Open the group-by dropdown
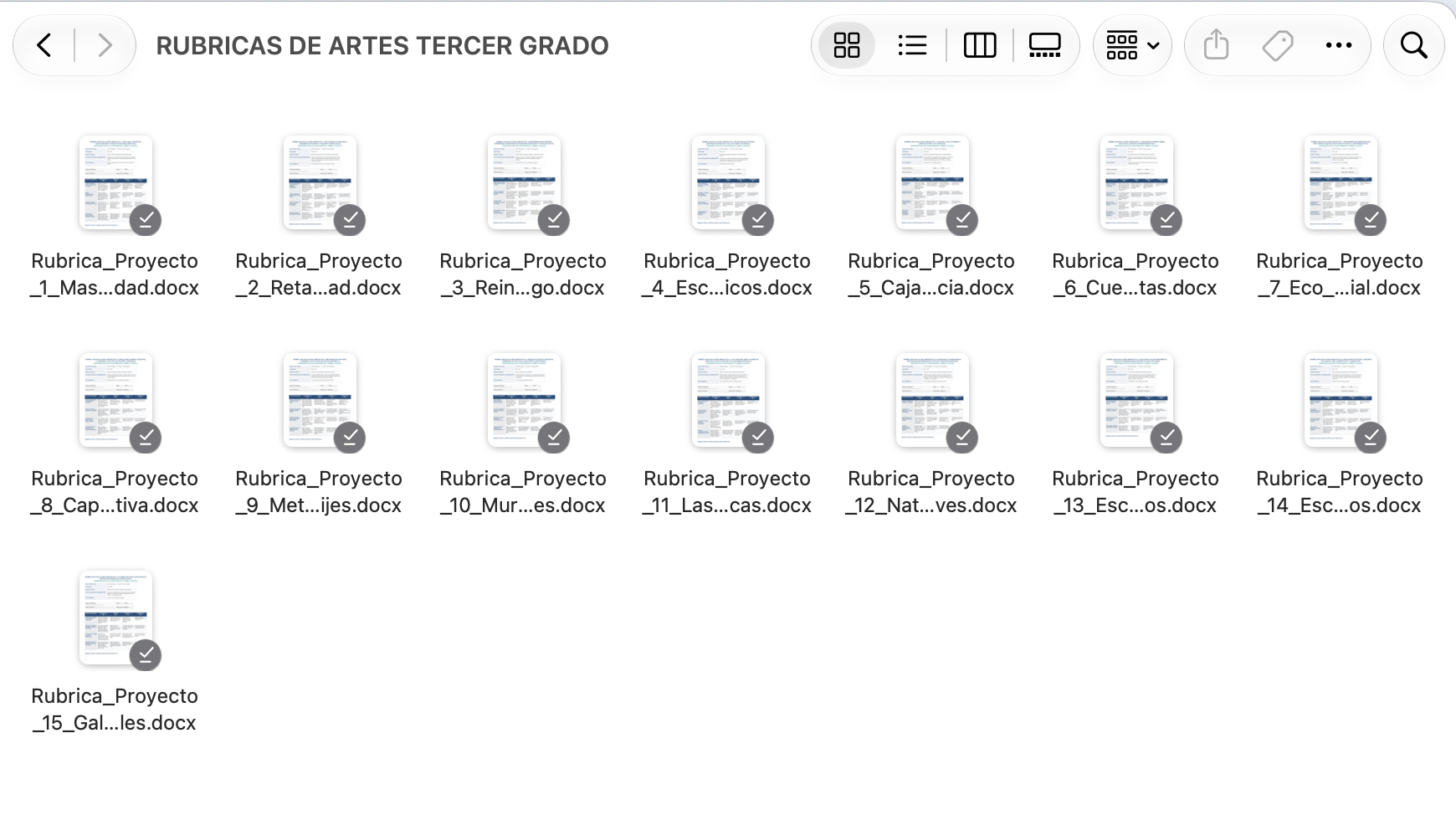The width and height of the screenshot is (1456, 815). point(1132,45)
